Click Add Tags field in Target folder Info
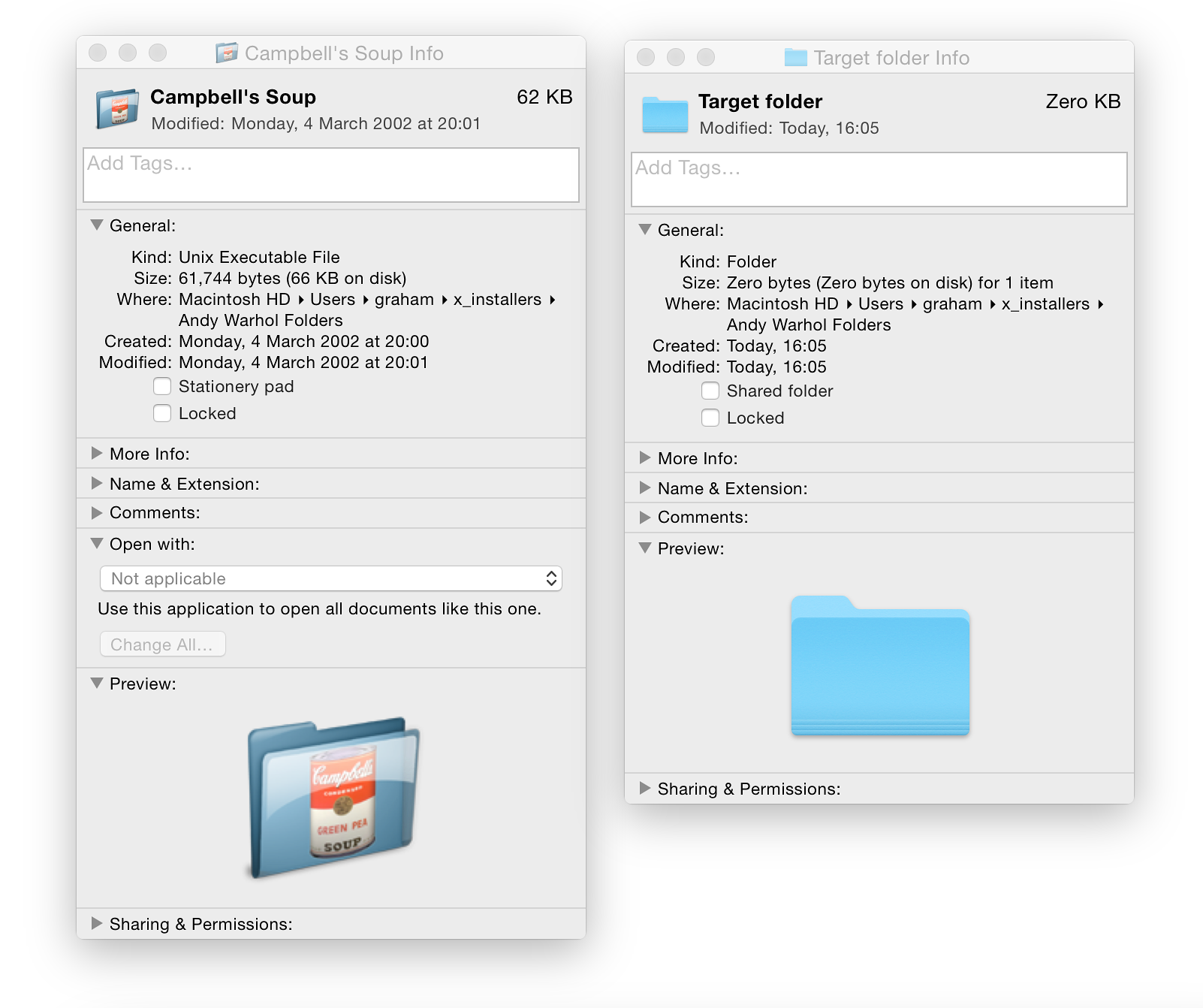1203x1008 pixels. pos(879,180)
